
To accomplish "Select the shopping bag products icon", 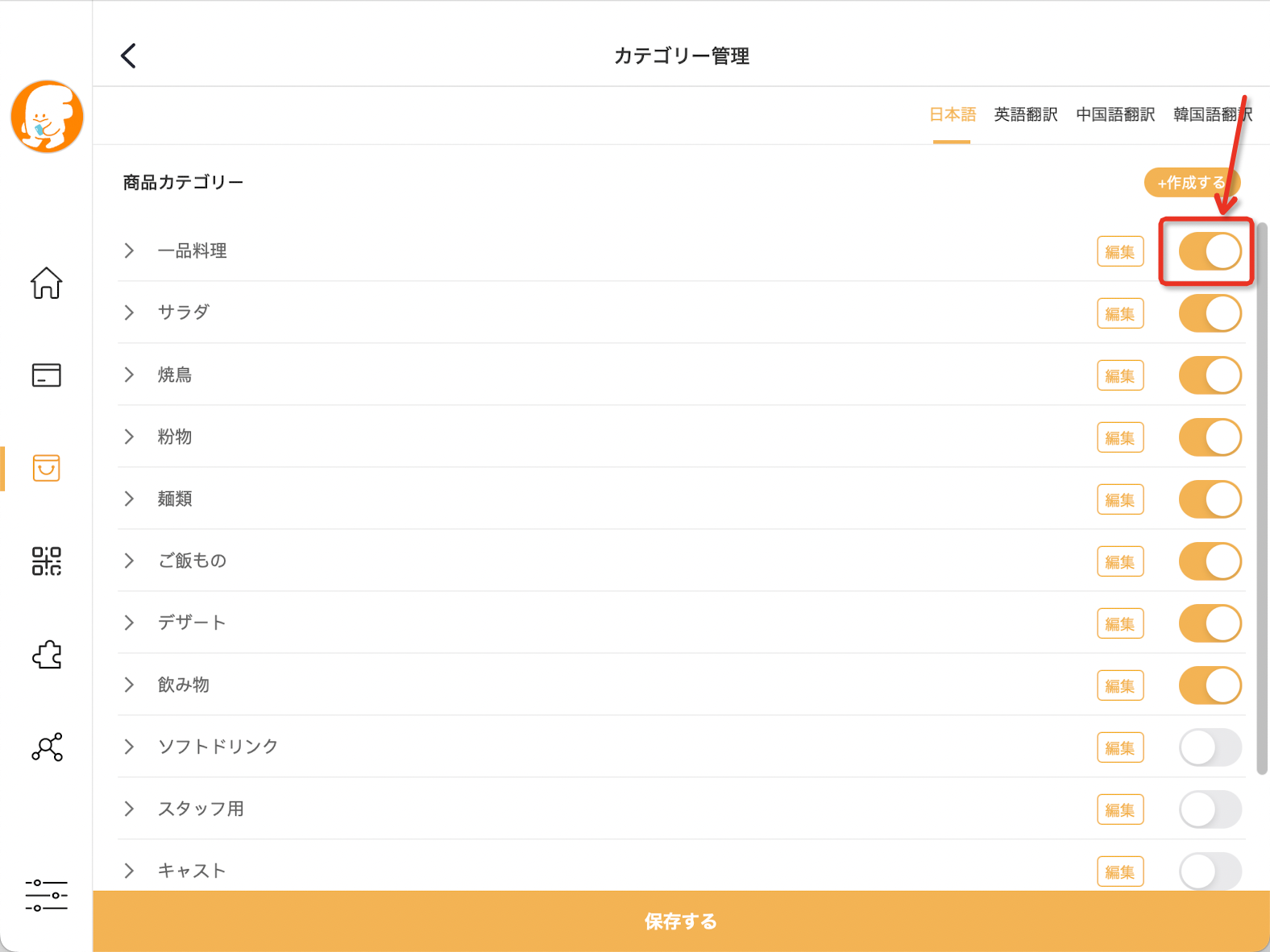I will (x=46, y=468).
